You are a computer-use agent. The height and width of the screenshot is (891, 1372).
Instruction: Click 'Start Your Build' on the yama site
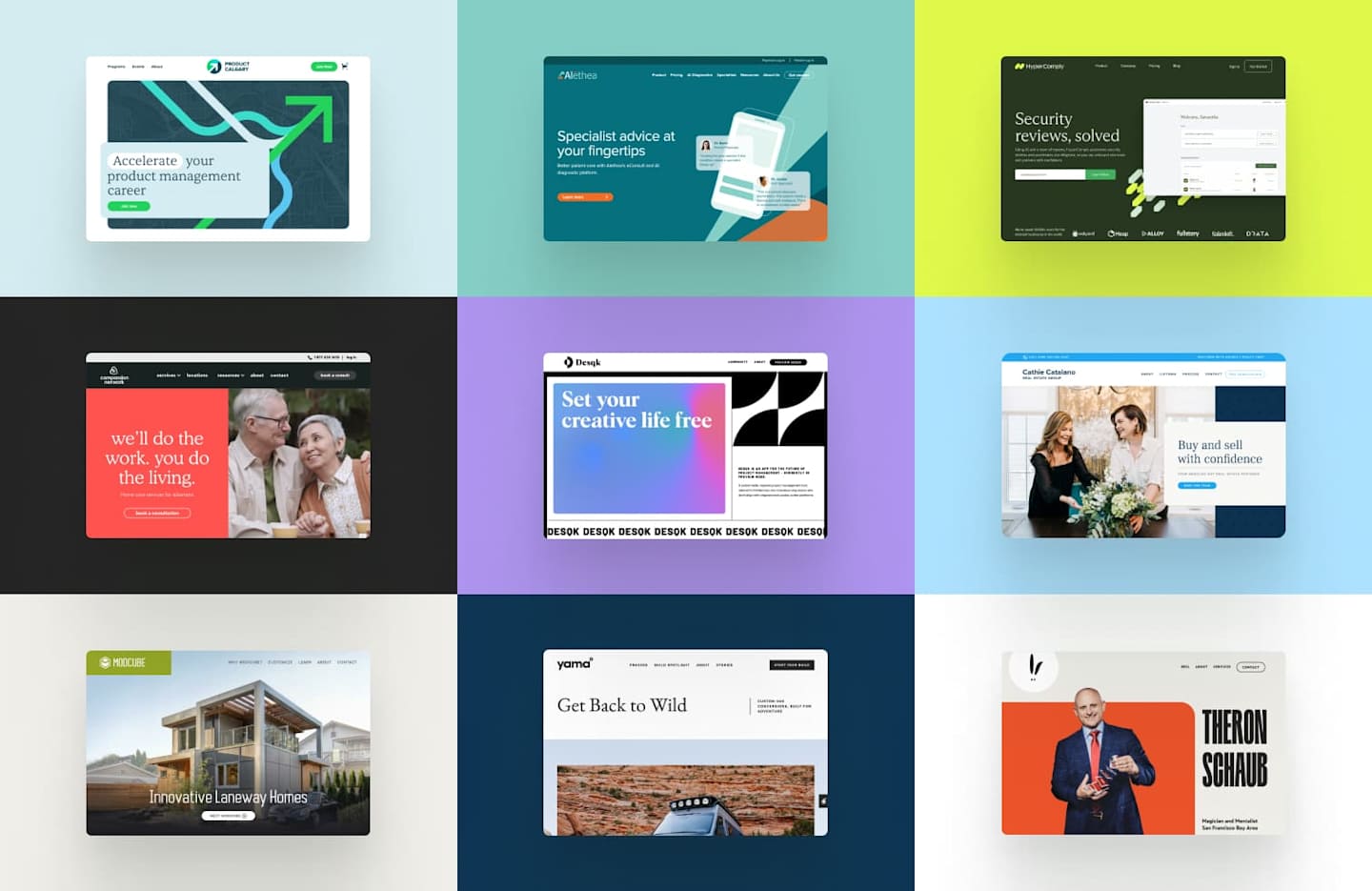(792, 665)
